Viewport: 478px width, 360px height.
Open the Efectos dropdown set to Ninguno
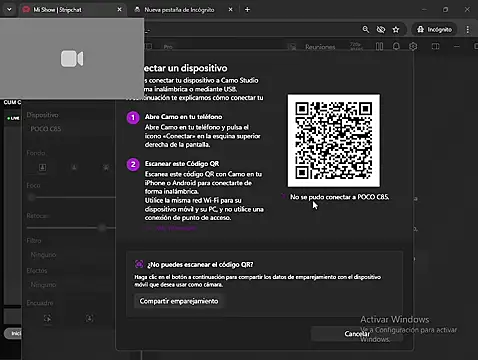click(x=71, y=285)
